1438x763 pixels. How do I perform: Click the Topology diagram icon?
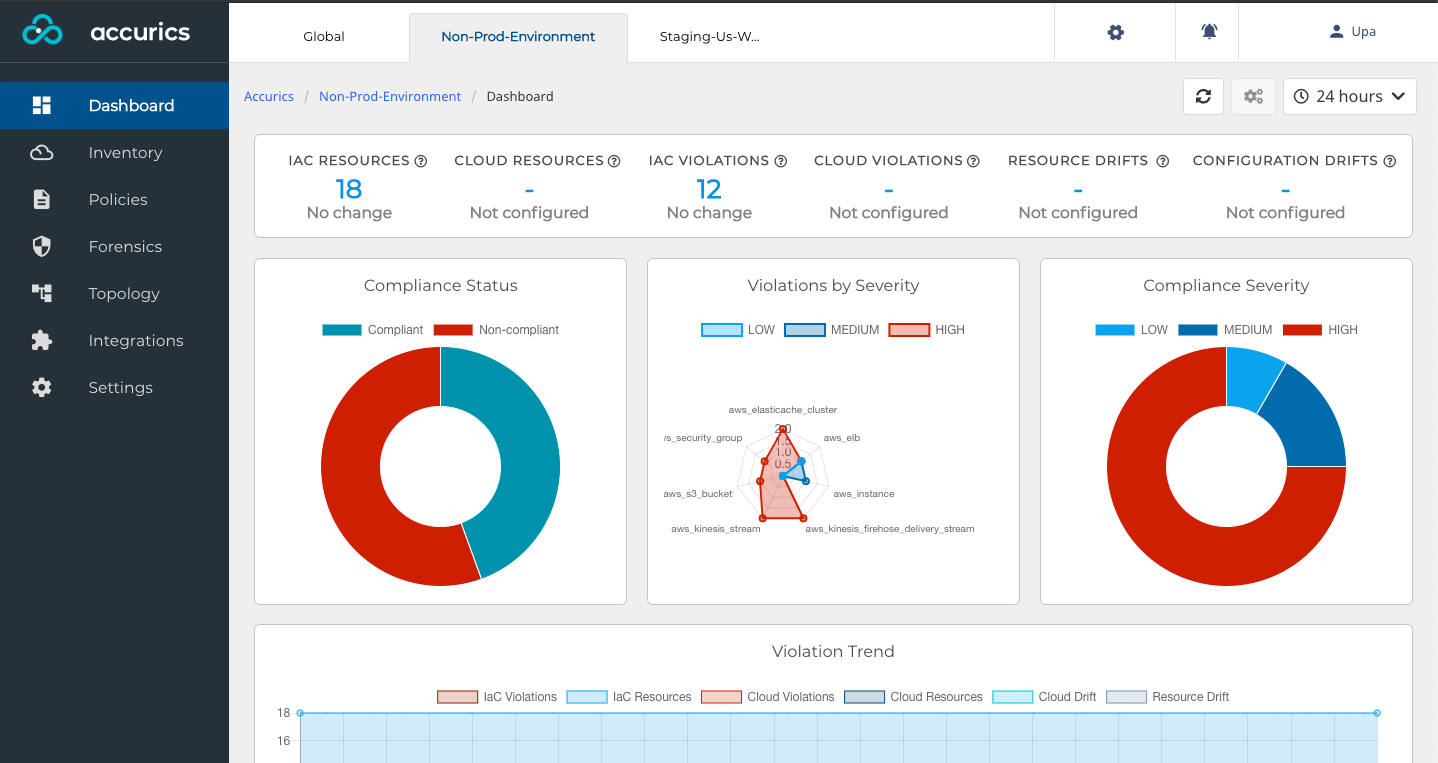[42, 293]
